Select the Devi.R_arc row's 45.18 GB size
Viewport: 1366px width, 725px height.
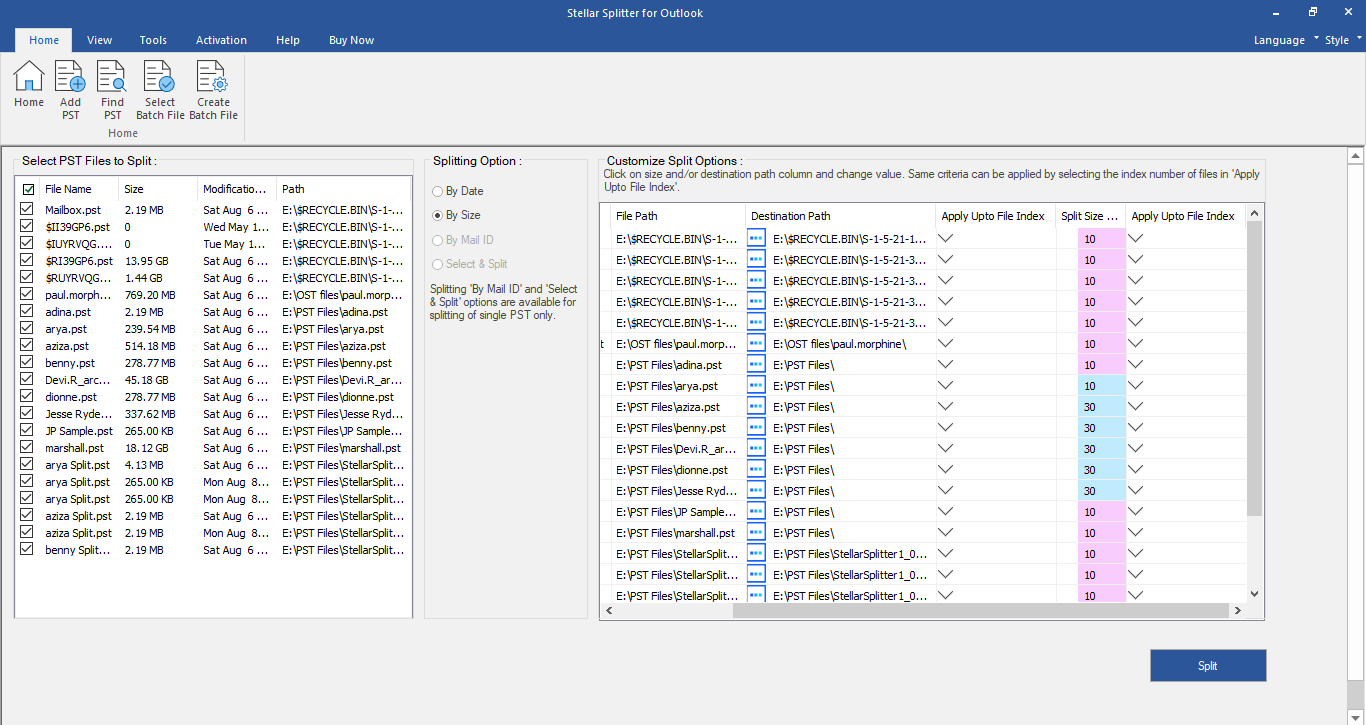147,380
